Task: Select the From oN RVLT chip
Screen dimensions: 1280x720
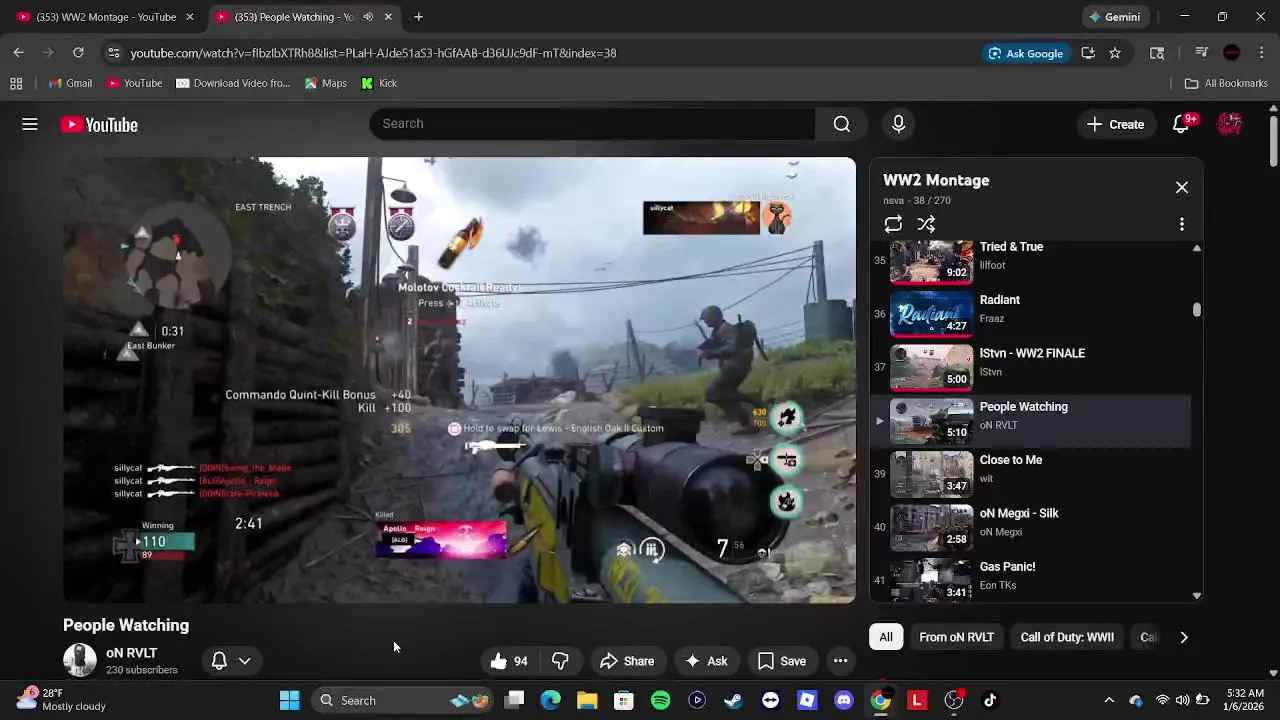Action: click(956, 637)
